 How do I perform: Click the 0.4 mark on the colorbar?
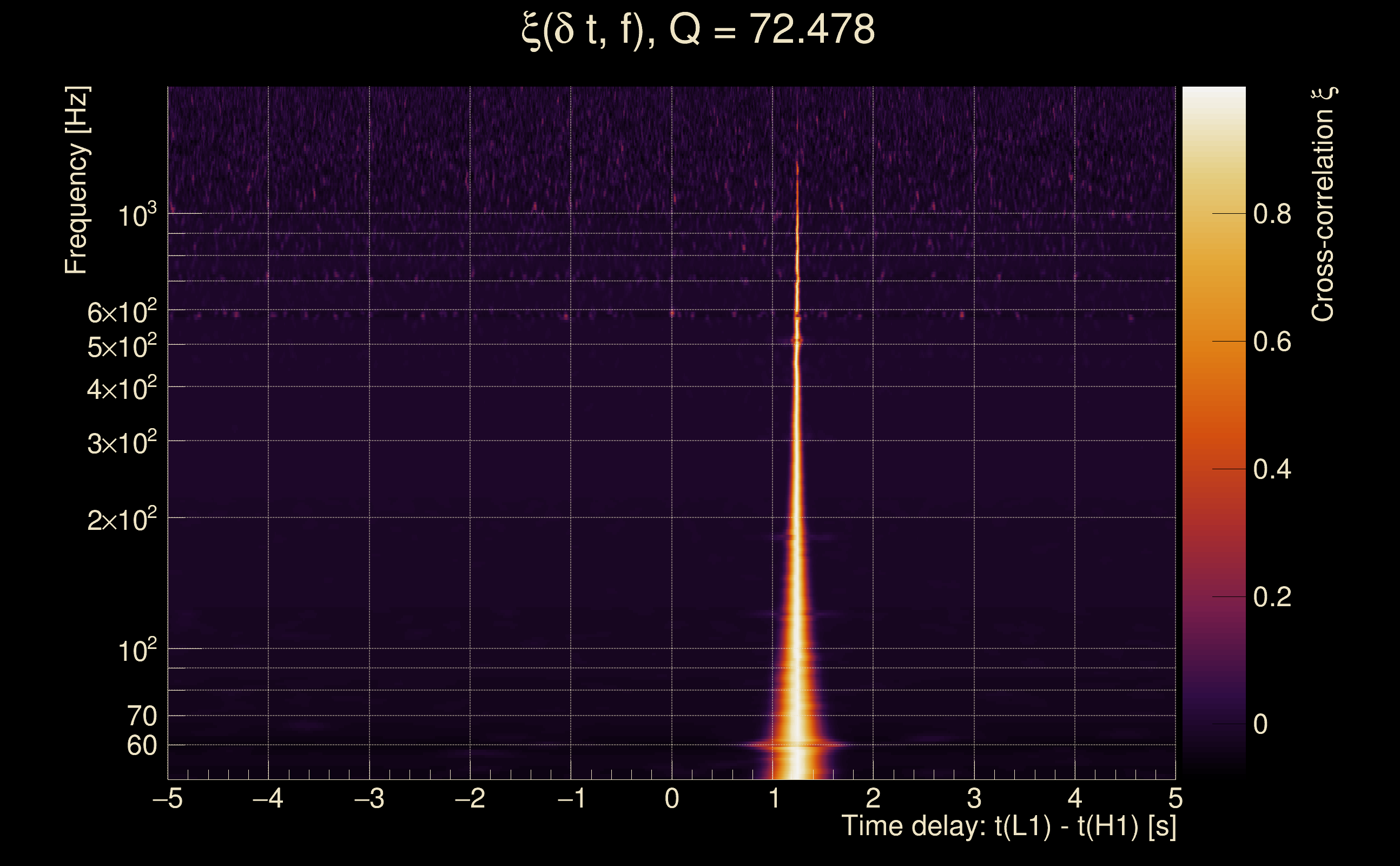pos(1272,470)
